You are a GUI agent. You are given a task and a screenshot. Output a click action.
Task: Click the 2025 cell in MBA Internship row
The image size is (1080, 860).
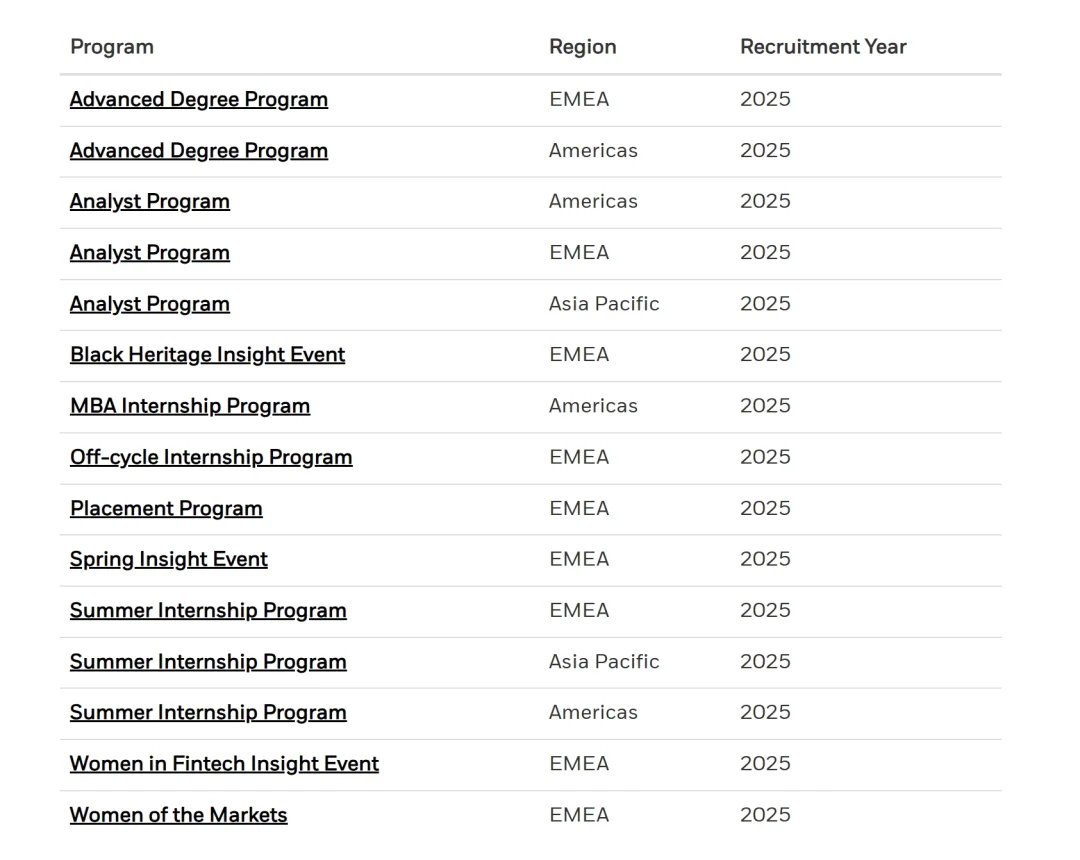[764, 405]
